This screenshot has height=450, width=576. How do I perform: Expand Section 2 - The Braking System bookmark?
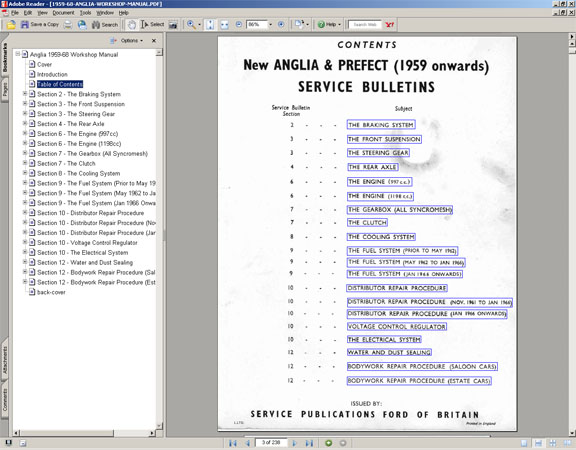click(25, 94)
